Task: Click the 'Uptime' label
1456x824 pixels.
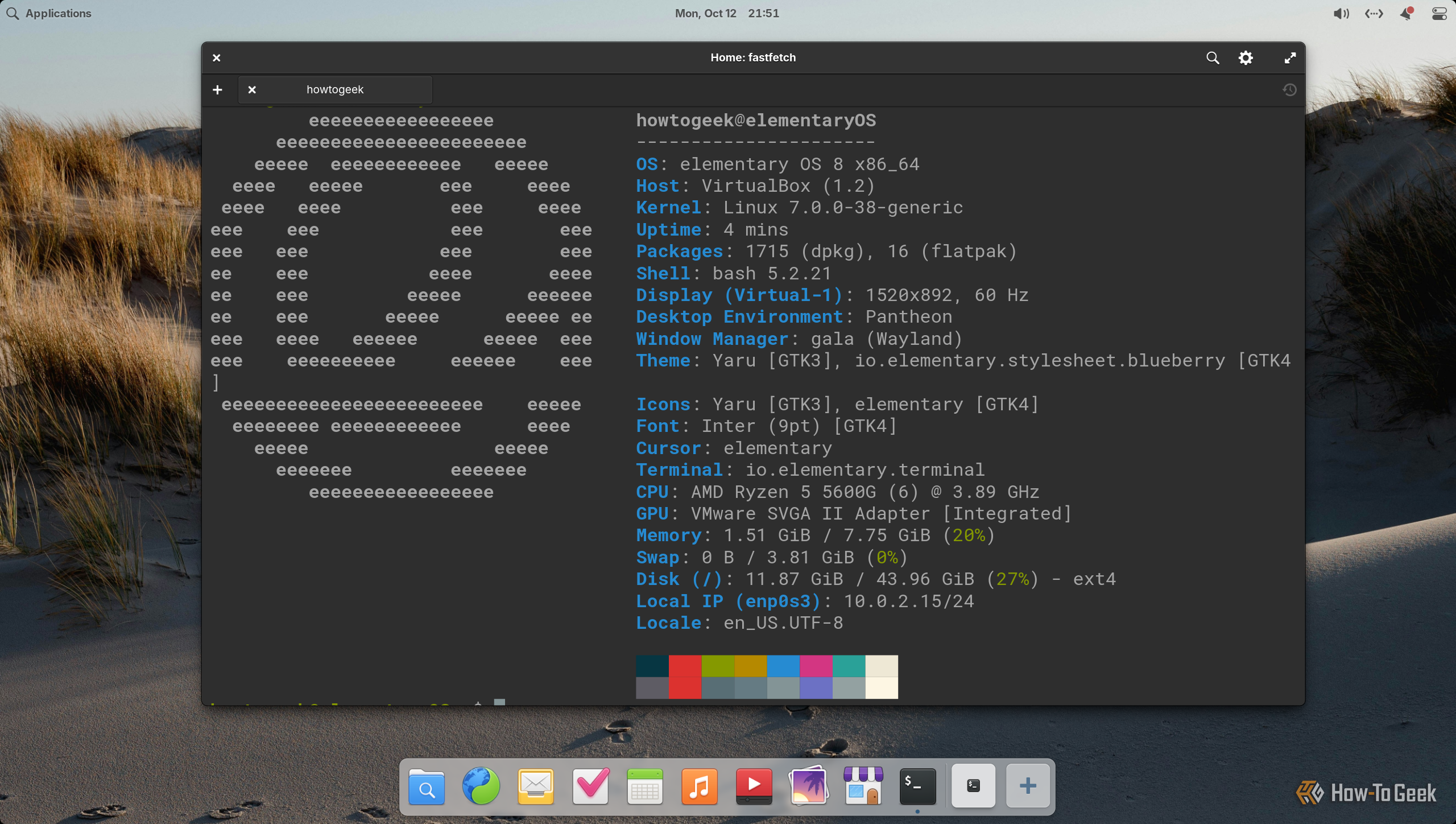Action: click(668, 230)
